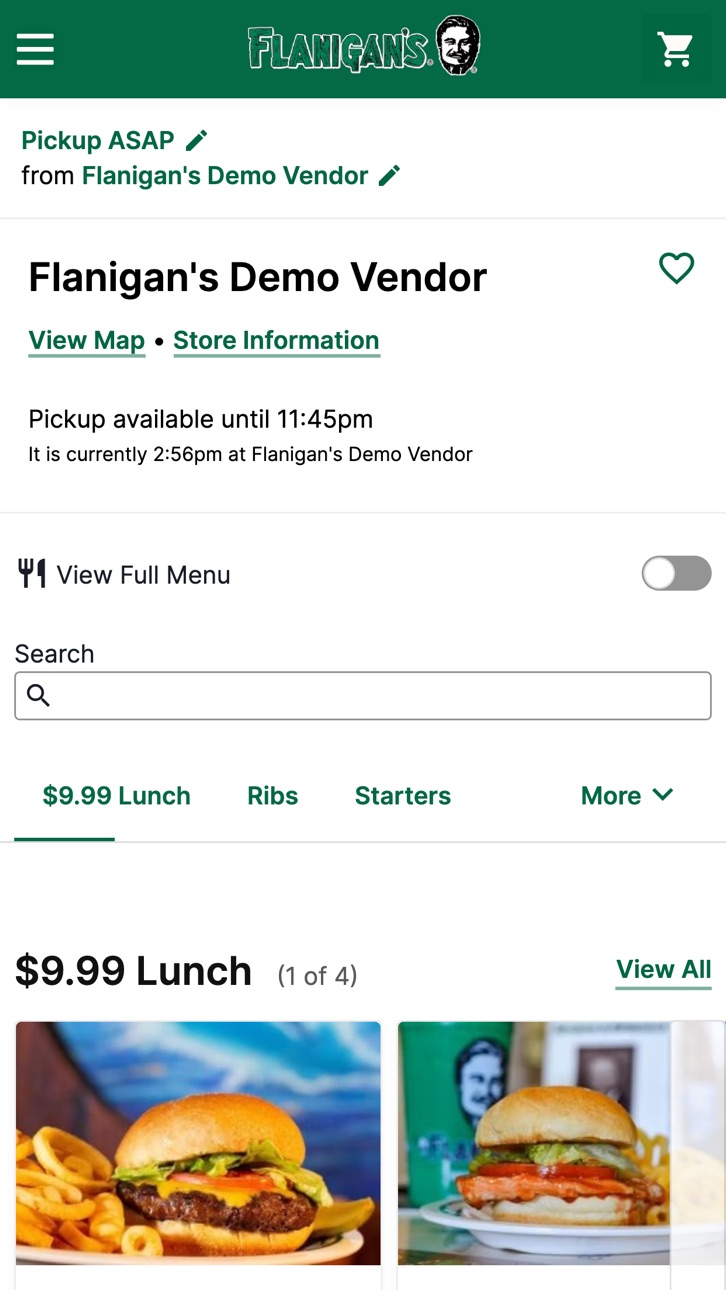Image resolution: width=726 pixels, height=1290 pixels.
Task: Click the Flanigan's logo in the header
Action: click(364, 46)
